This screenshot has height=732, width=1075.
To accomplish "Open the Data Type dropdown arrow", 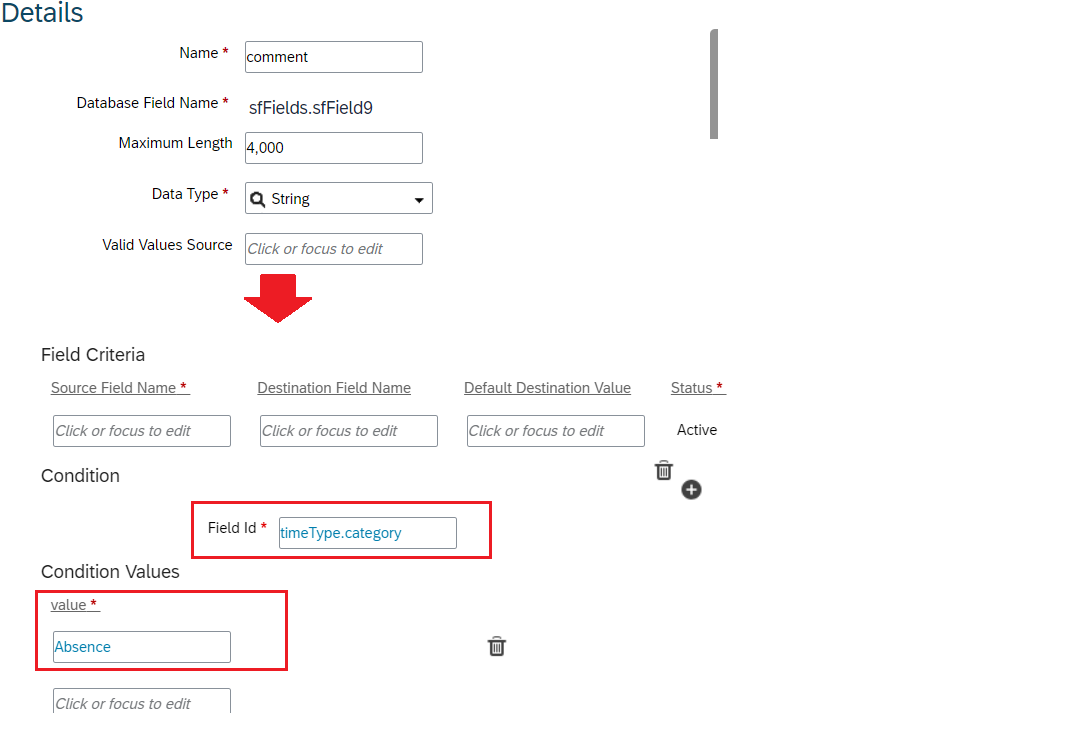I will click(x=419, y=199).
